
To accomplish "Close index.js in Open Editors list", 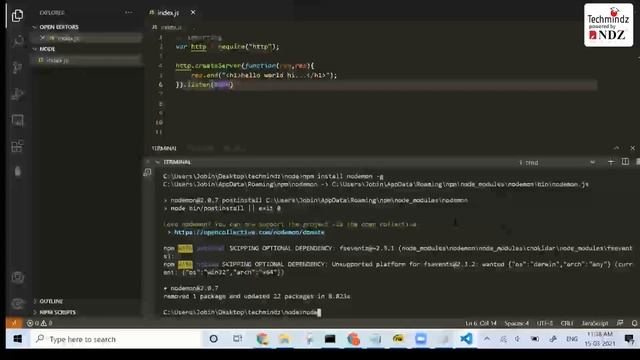I will click(x=42, y=38).
